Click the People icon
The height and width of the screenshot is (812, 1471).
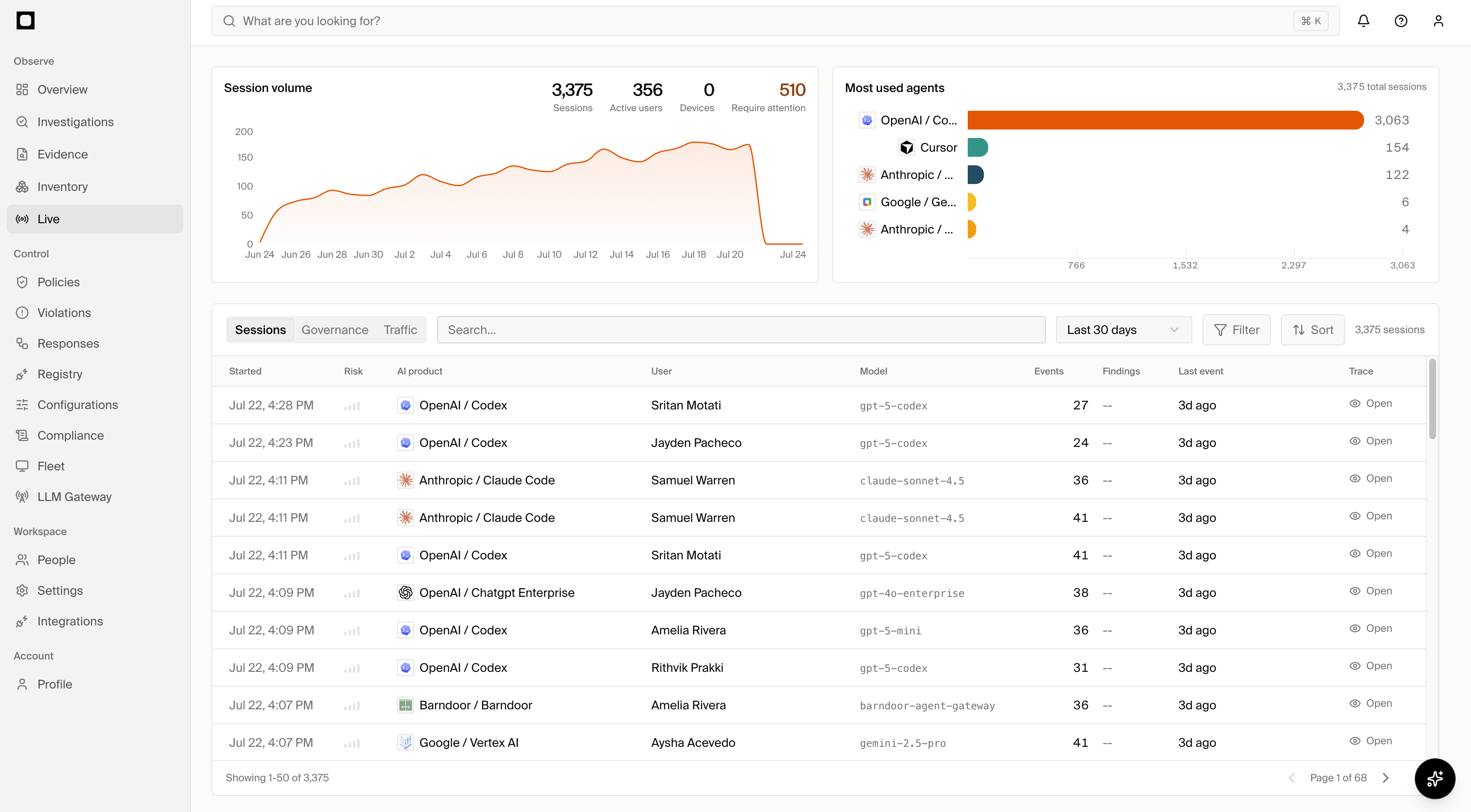[22, 560]
